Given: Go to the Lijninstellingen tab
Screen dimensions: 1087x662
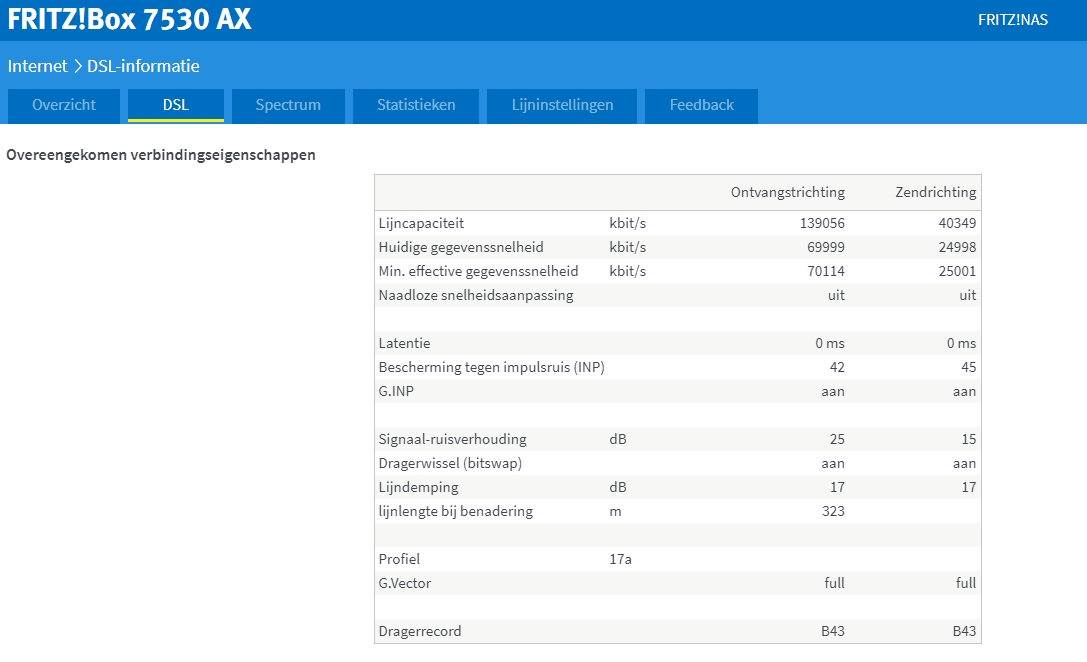Looking at the screenshot, I should 562,105.
